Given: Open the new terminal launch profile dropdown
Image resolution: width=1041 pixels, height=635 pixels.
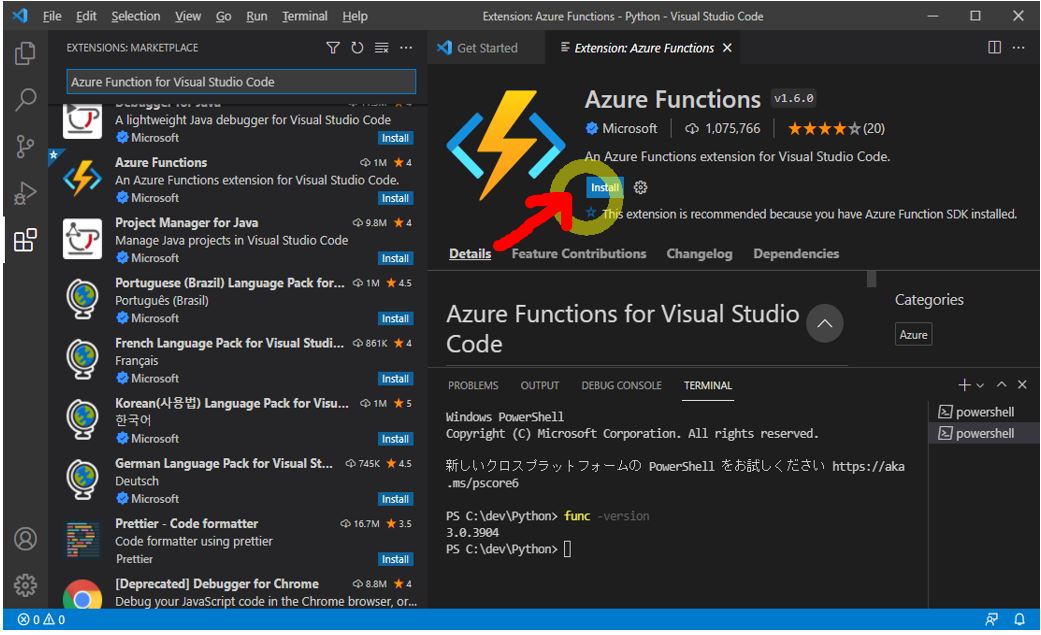Looking at the screenshot, I should (x=980, y=385).
